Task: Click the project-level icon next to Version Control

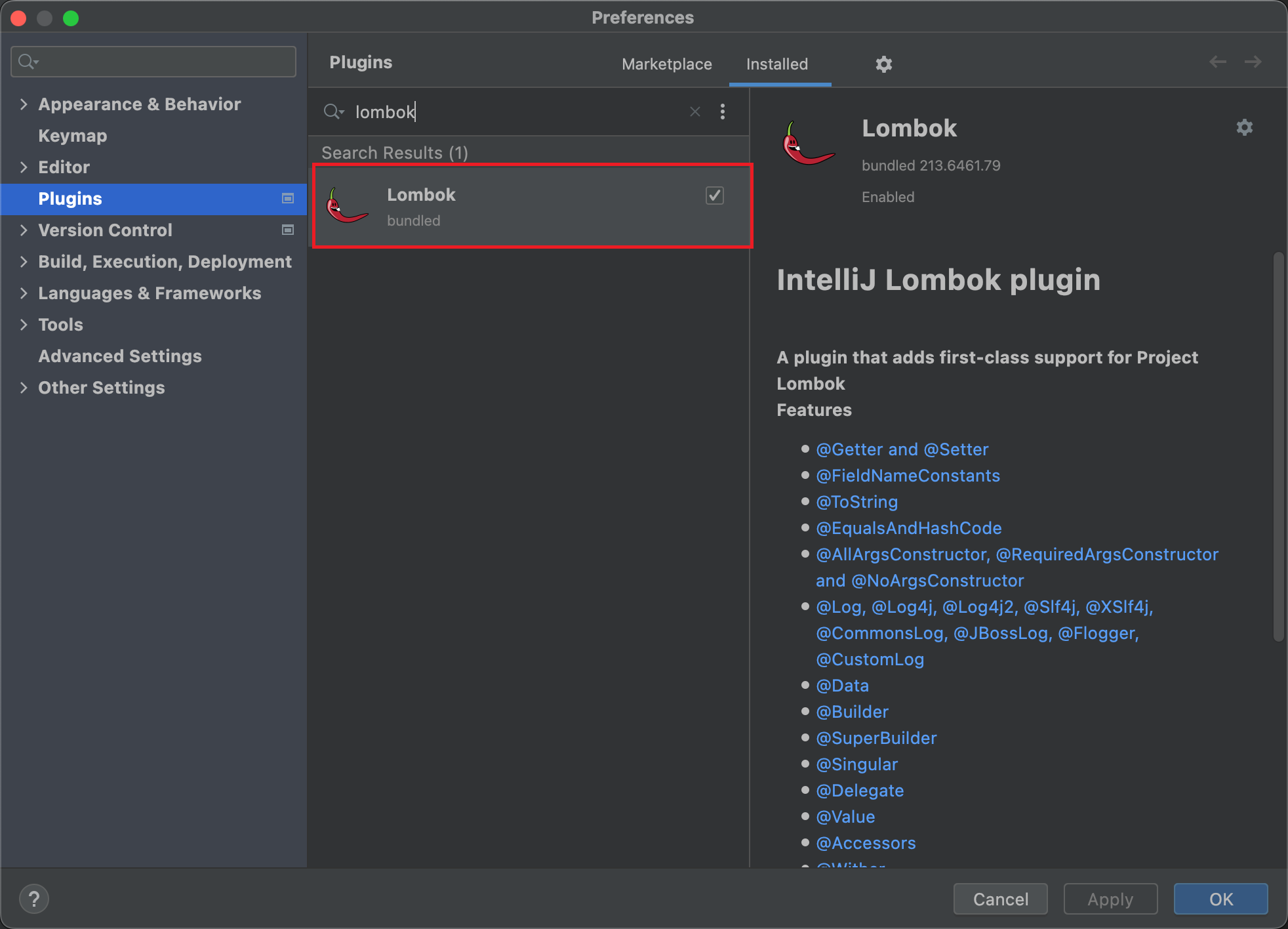Action: point(287,230)
